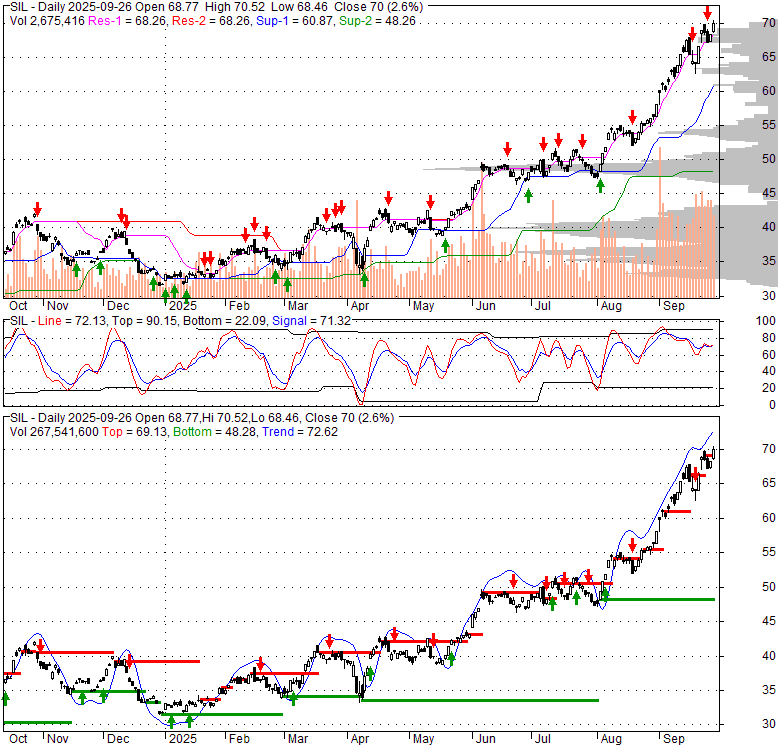Select 'Top = 90.15' in oscillator panel
This screenshot has width=780, height=745.
click(x=144, y=321)
